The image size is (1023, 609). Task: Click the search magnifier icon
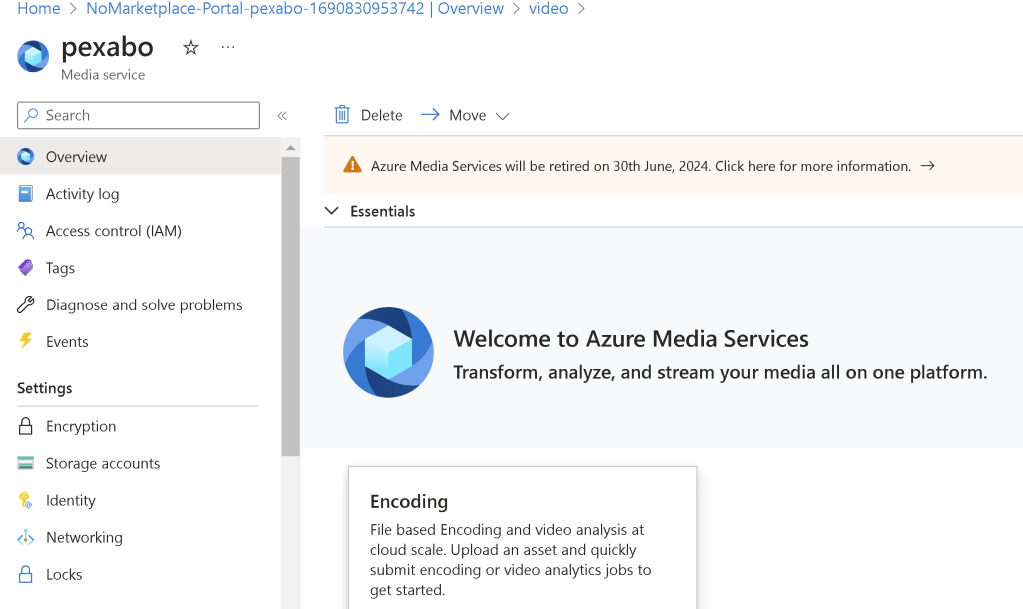(x=31, y=116)
